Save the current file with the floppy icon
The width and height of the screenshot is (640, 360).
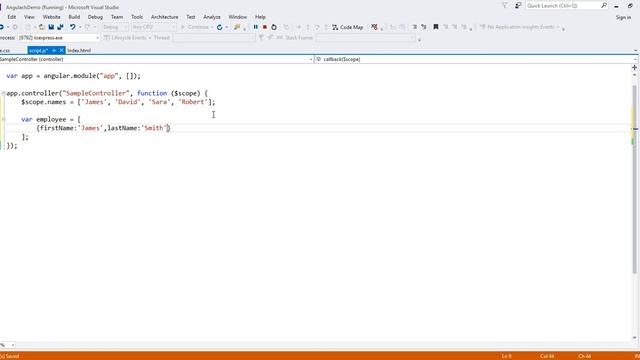[51, 27]
